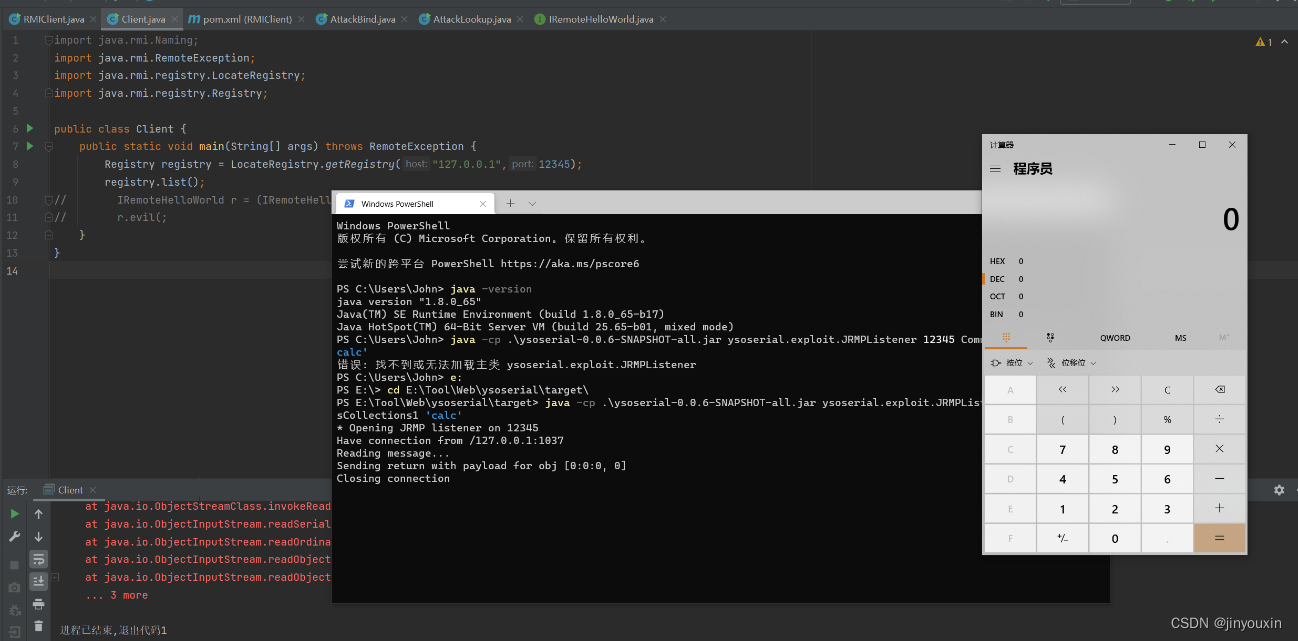Click the digit 5 key in Calculator

(x=1115, y=479)
